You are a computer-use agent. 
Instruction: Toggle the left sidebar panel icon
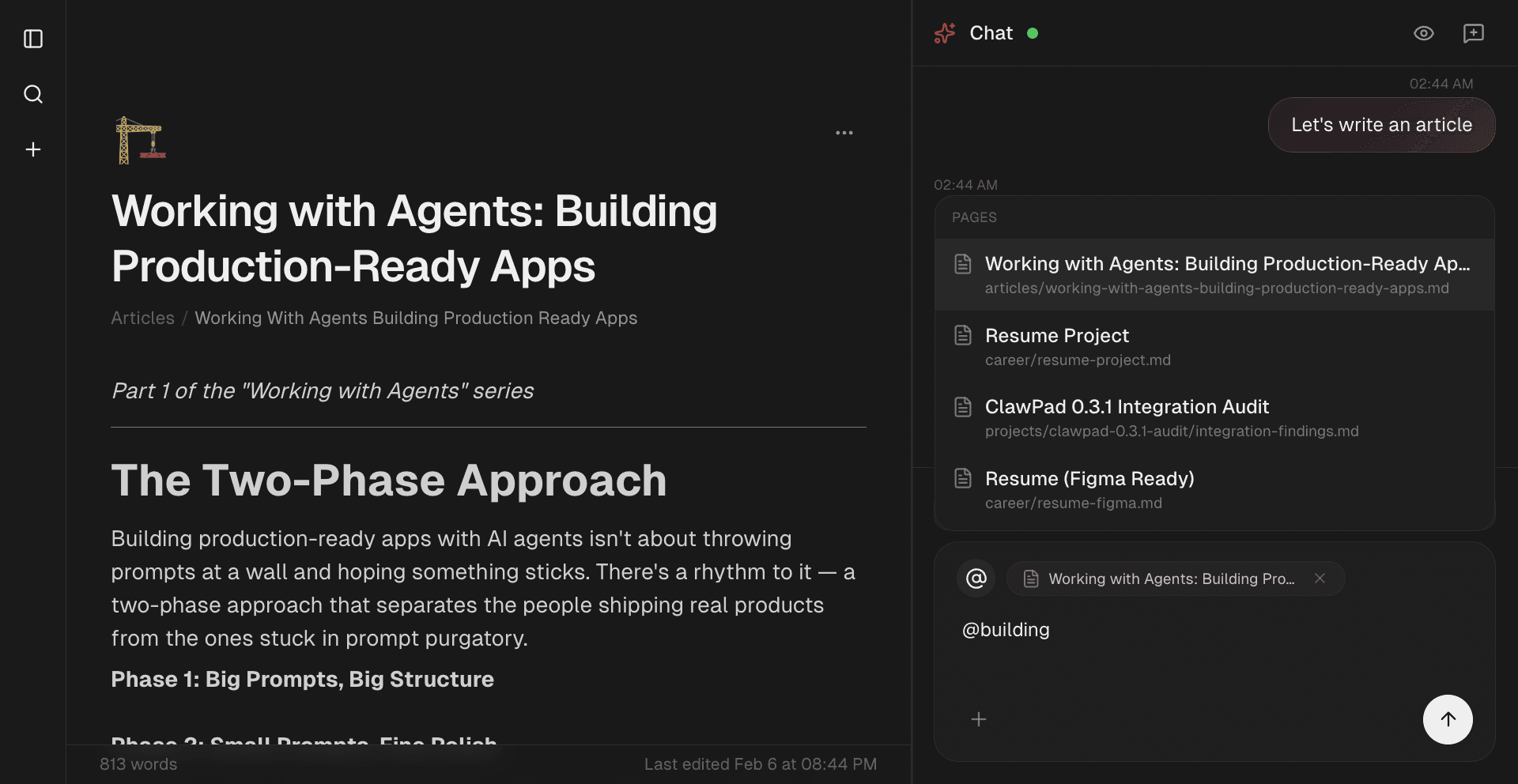[x=32, y=39]
